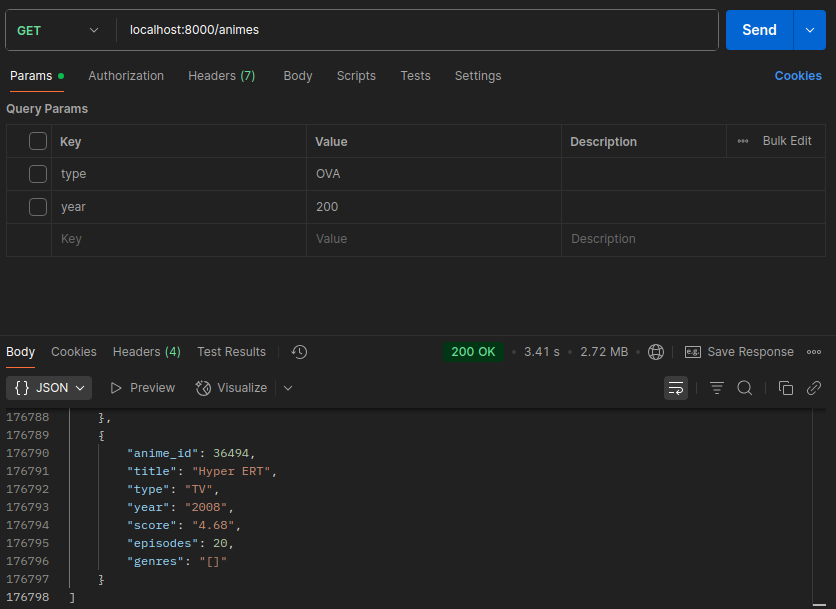836x609 pixels.
Task: Open the Cookies link
Action: click(x=798, y=76)
